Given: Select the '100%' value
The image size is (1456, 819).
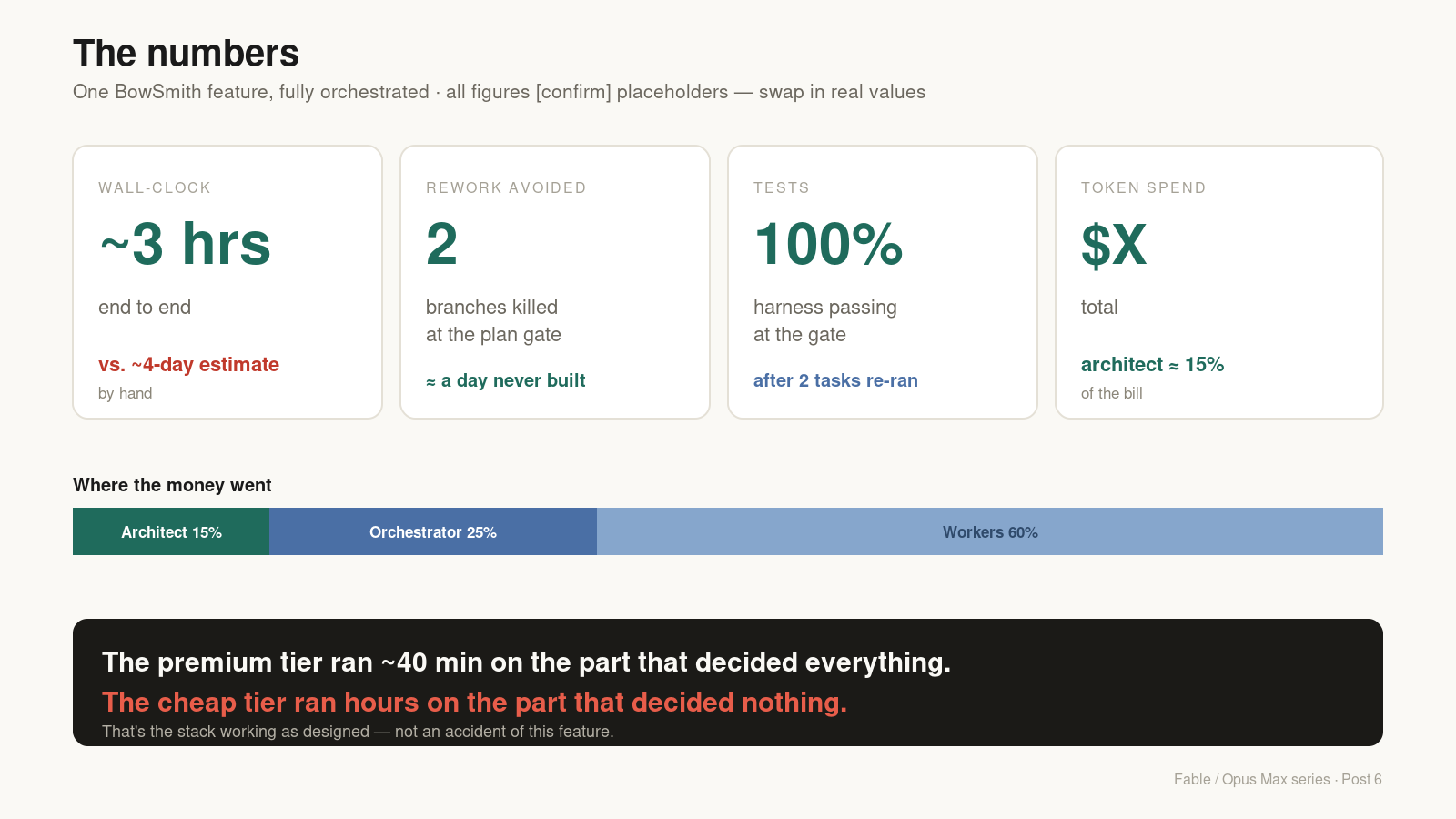Looking at the screenshot, I should pos(828,244).
